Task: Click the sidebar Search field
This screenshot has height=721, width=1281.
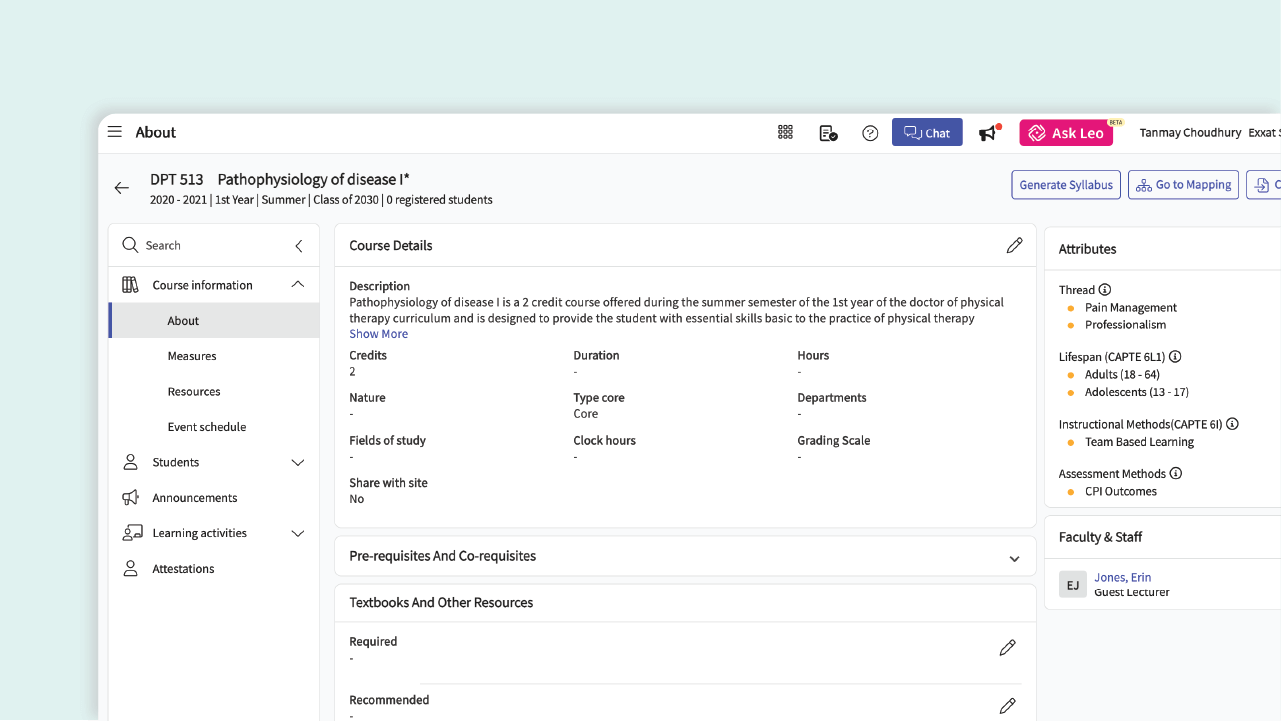Action: point(205,245)
